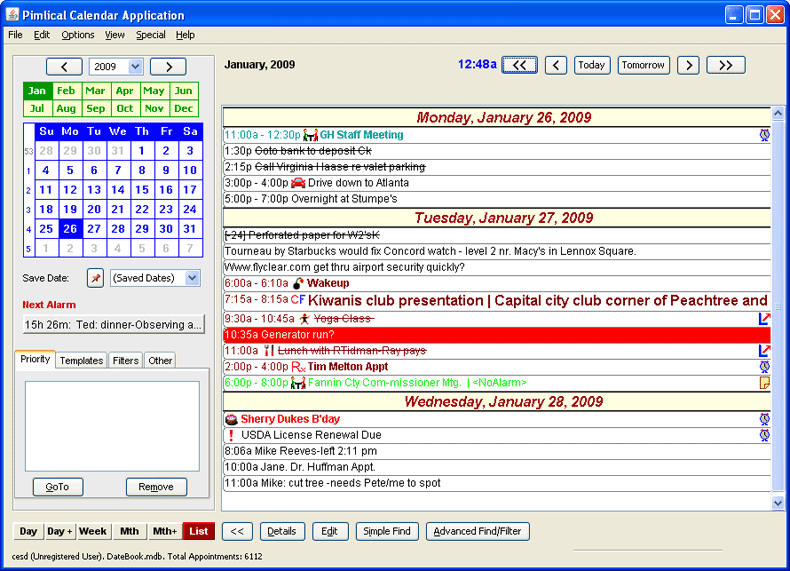Viewport: 790px width, 571px height.
Task: Click the Pimlical app icon in title bar
Action: coord(12,15)
